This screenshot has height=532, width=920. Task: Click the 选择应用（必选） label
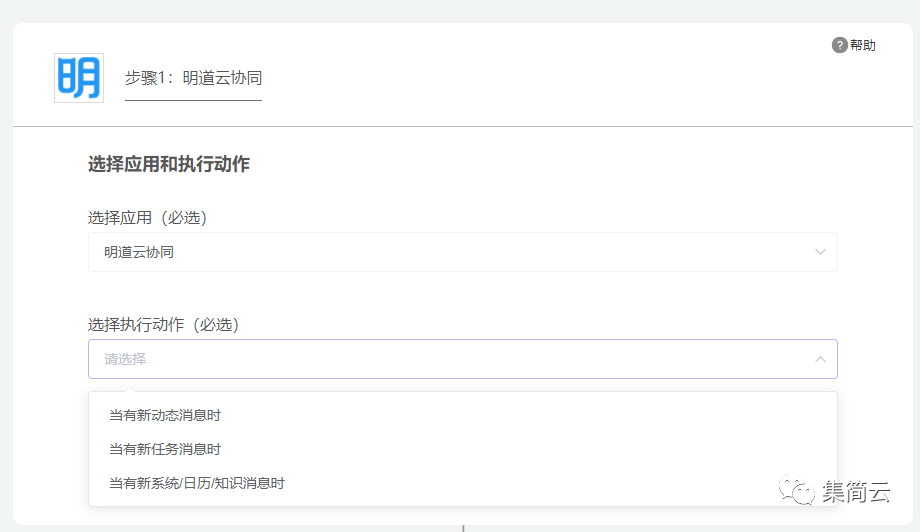coord(147,218)
